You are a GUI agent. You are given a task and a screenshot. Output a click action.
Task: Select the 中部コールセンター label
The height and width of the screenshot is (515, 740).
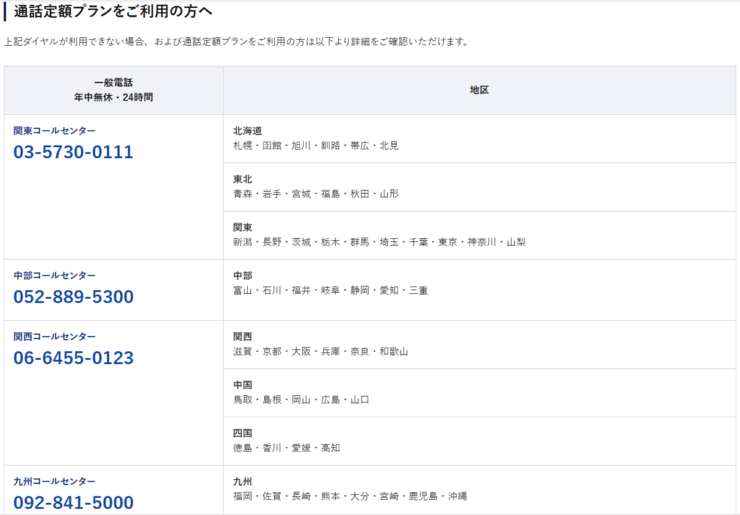pyautogui.click(x=55, y=275)
